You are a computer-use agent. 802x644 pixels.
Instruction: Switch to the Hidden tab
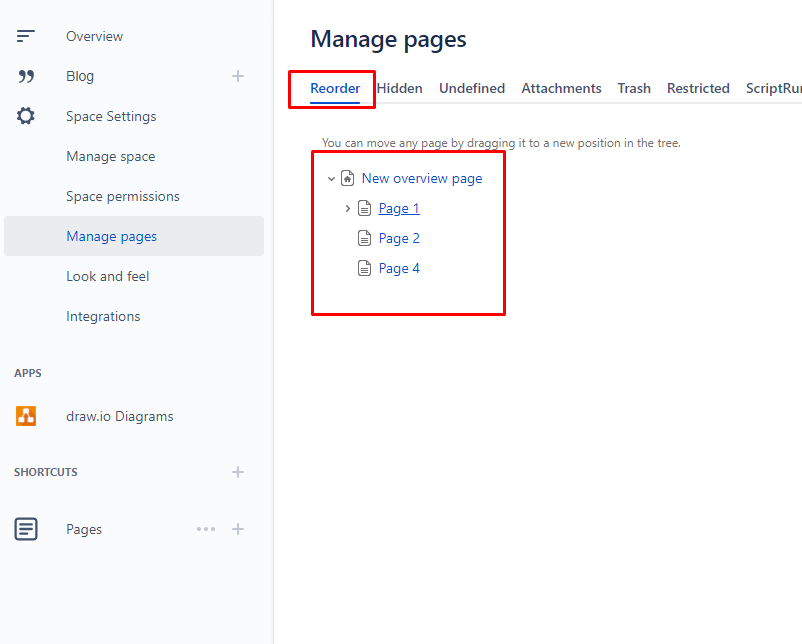[x=399, y=88]
